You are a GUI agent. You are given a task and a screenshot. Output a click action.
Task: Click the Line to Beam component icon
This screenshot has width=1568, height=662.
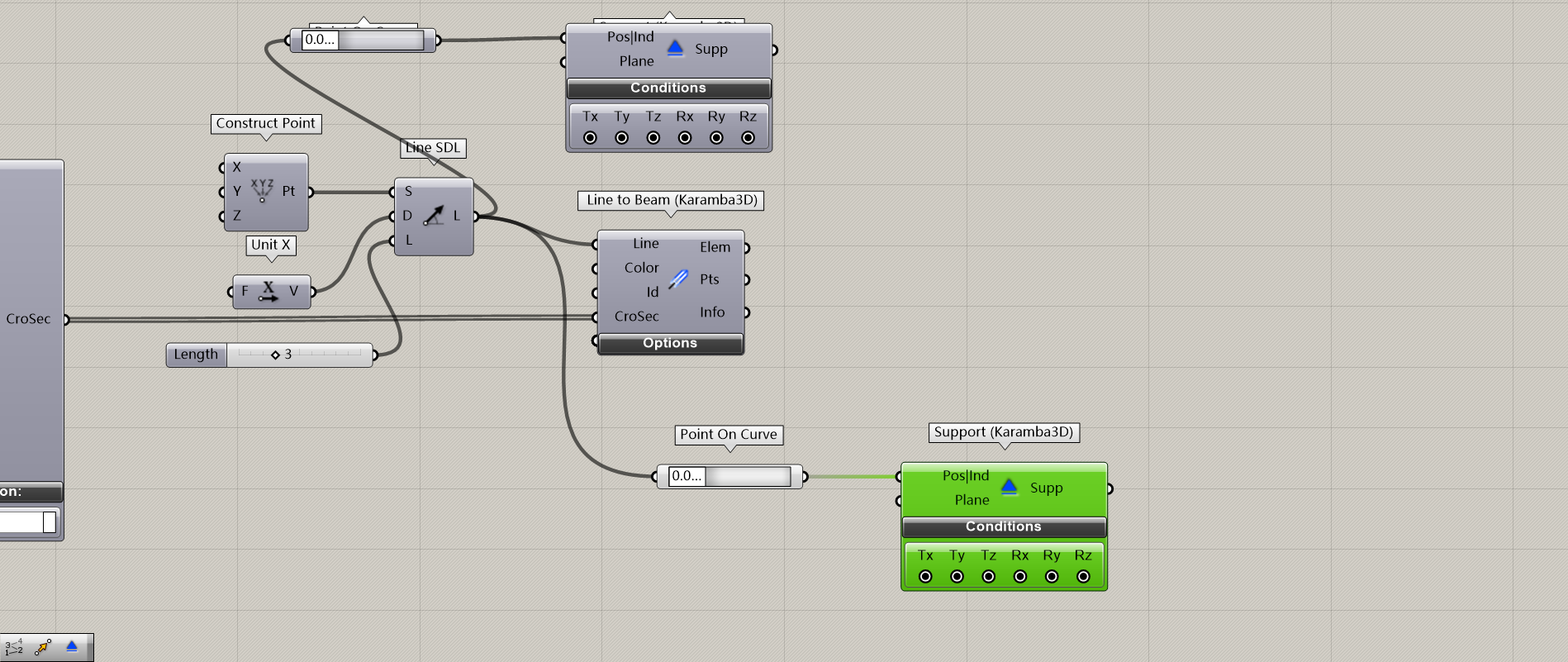point(678,279)
